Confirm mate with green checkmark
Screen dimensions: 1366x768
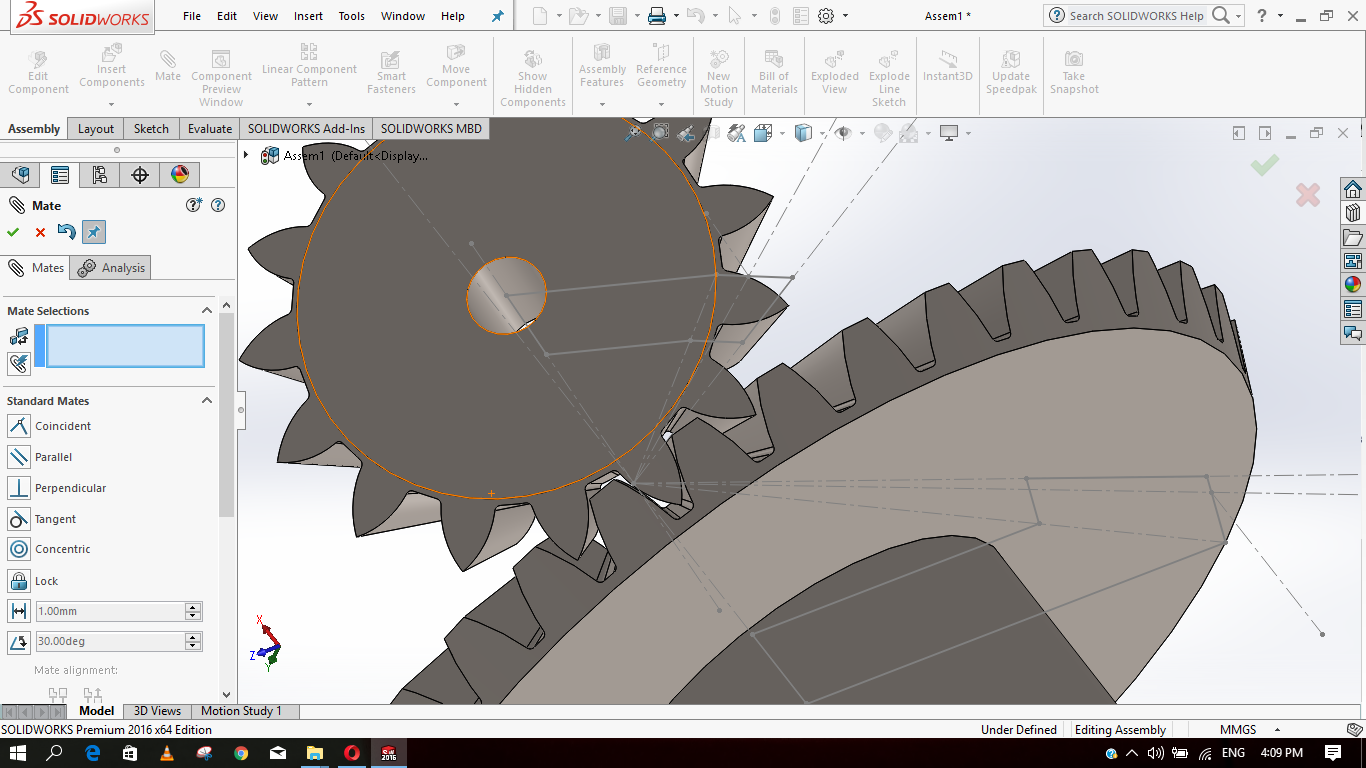[13, 232]
